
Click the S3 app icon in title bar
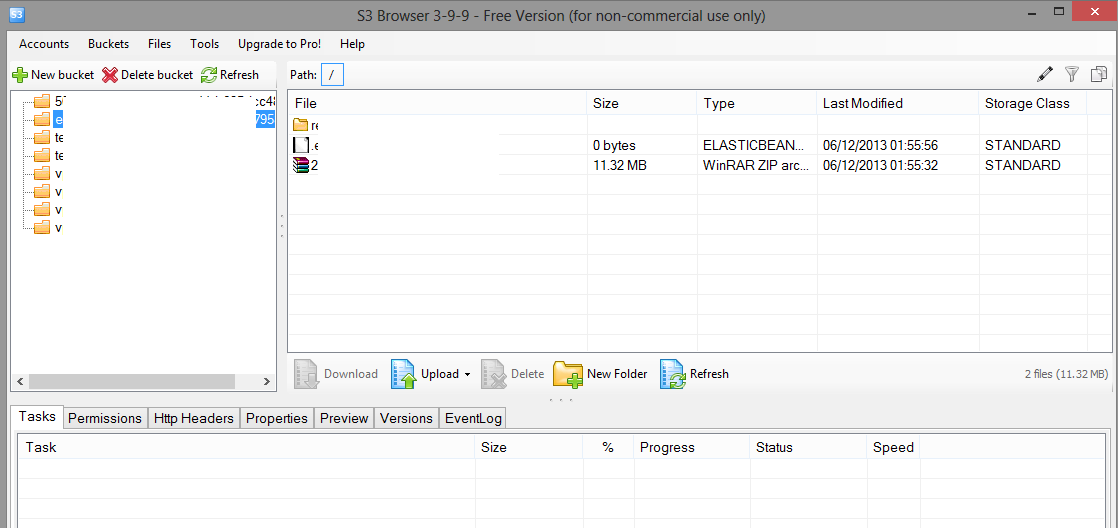click(x=18, y=14)
